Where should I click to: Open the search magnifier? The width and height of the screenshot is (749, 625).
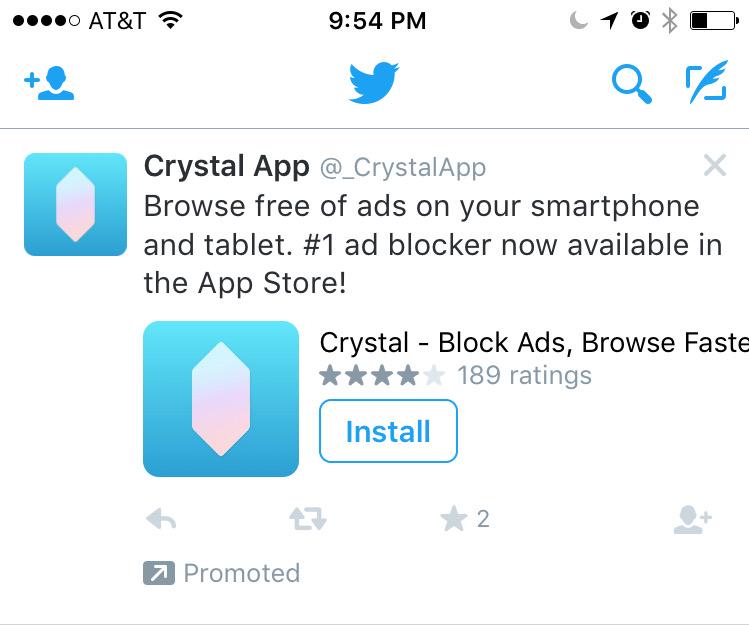coord(631,84)
